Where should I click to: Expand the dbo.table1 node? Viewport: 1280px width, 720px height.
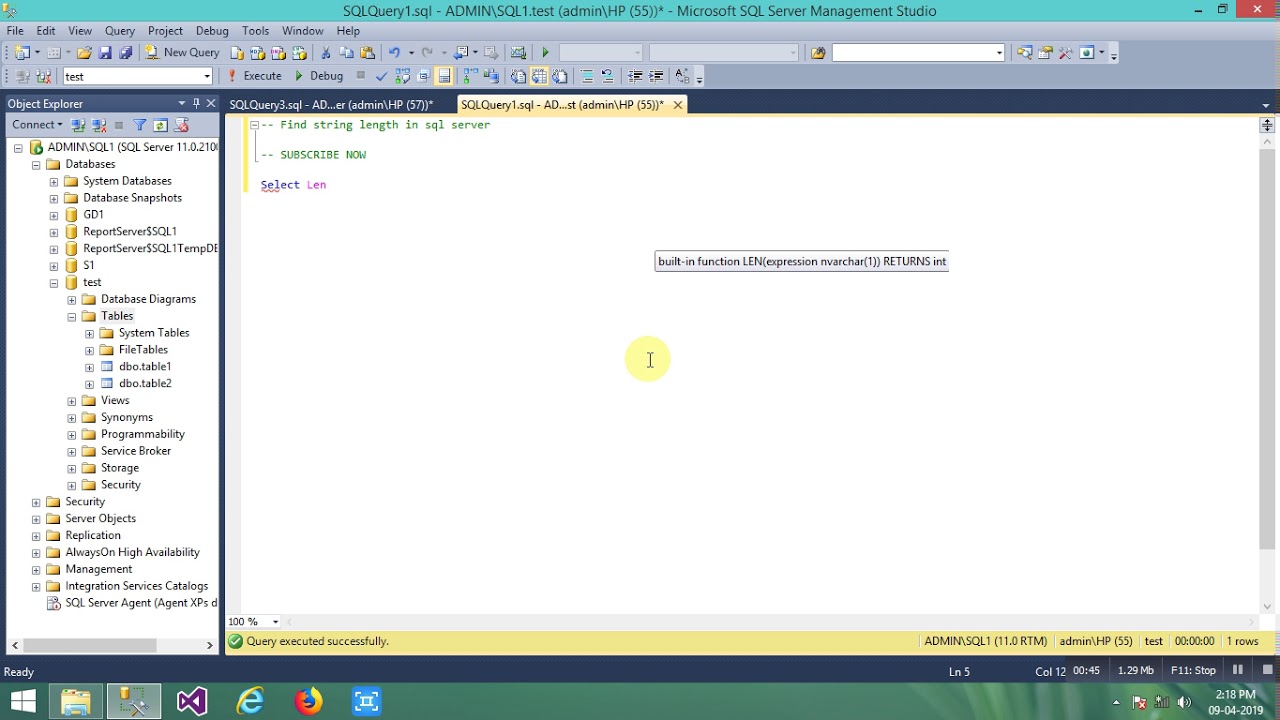pos(90,367)
